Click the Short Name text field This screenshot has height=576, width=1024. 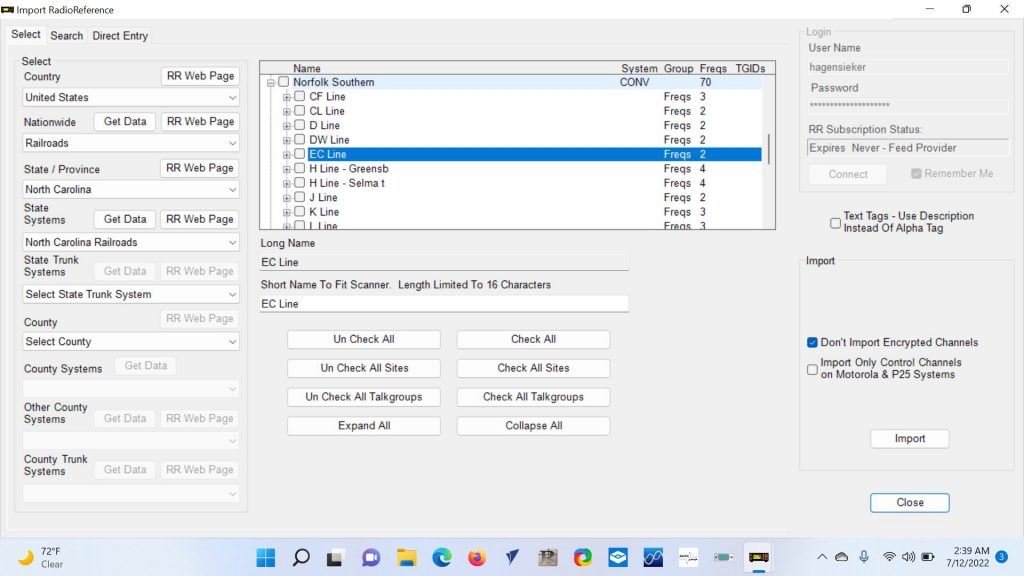pos(444,304)
